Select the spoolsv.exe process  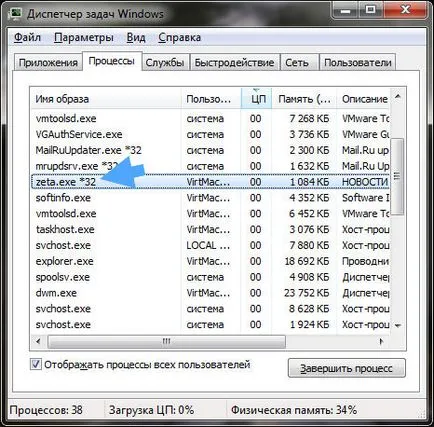pyautogui.click(x=210, y=277)
